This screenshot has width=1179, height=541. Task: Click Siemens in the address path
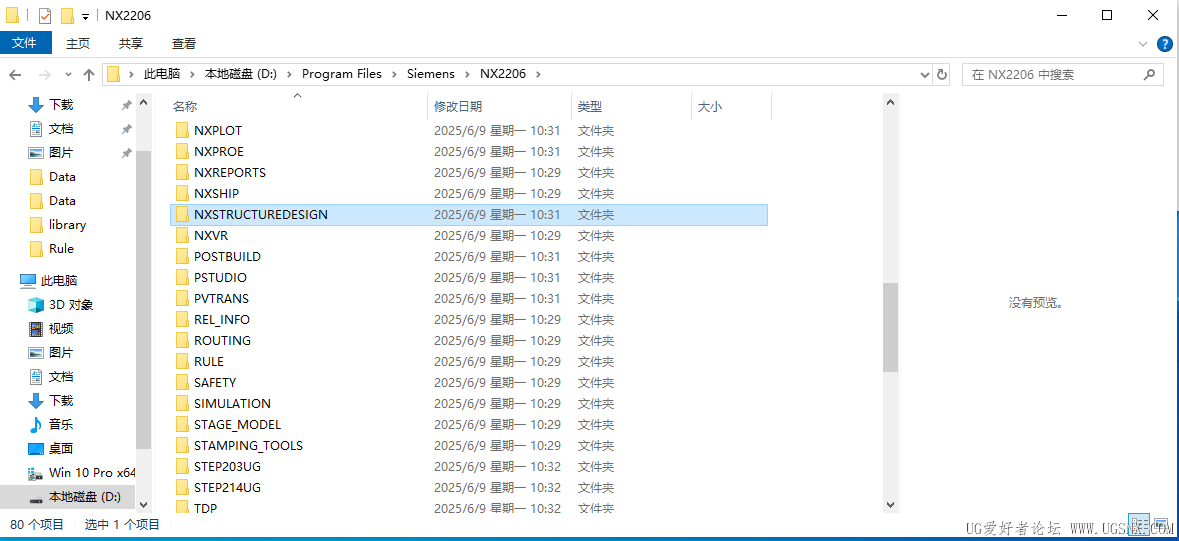click(431, 74)
